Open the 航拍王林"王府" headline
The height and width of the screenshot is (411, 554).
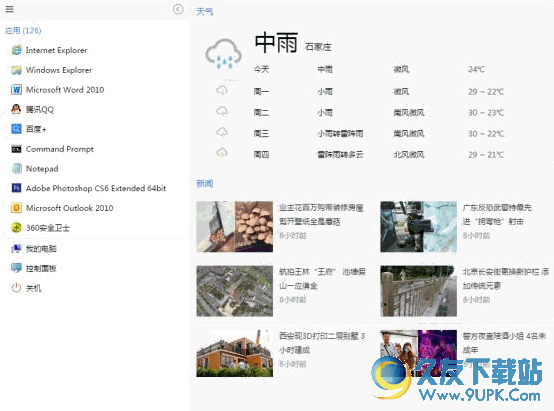[x=322, y=279]
